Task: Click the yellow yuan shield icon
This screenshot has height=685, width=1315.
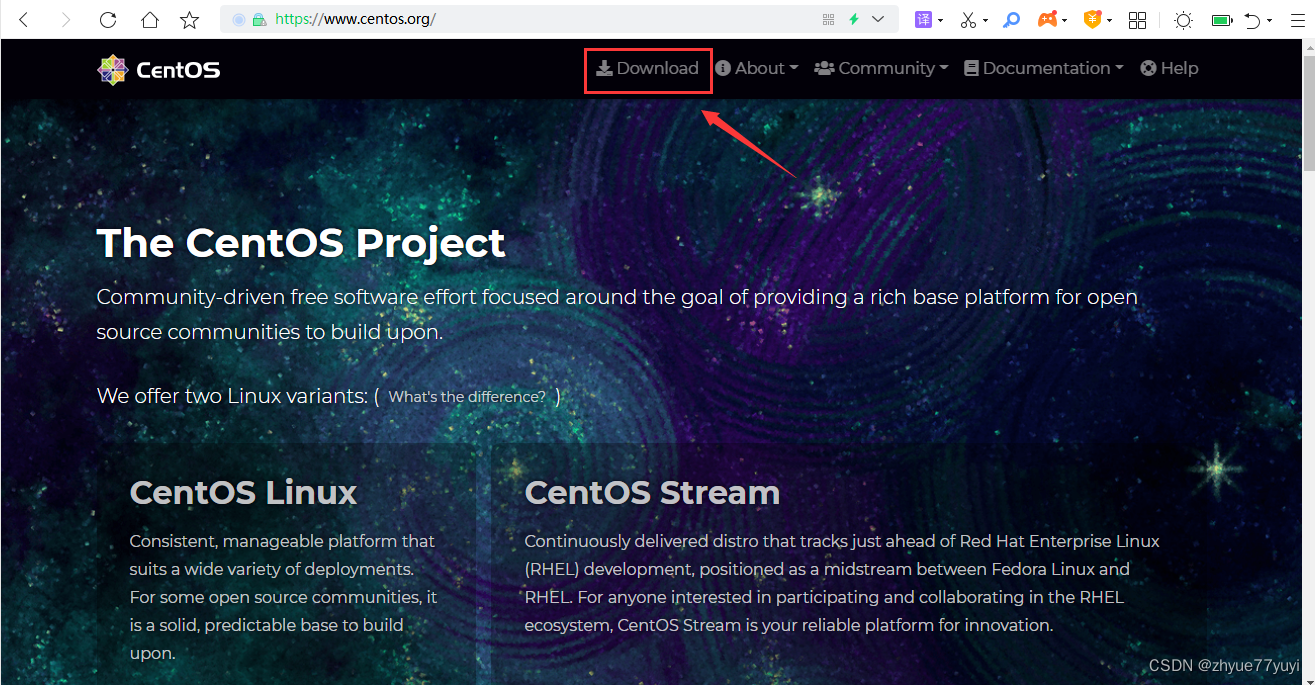Action: point(1092,19)
